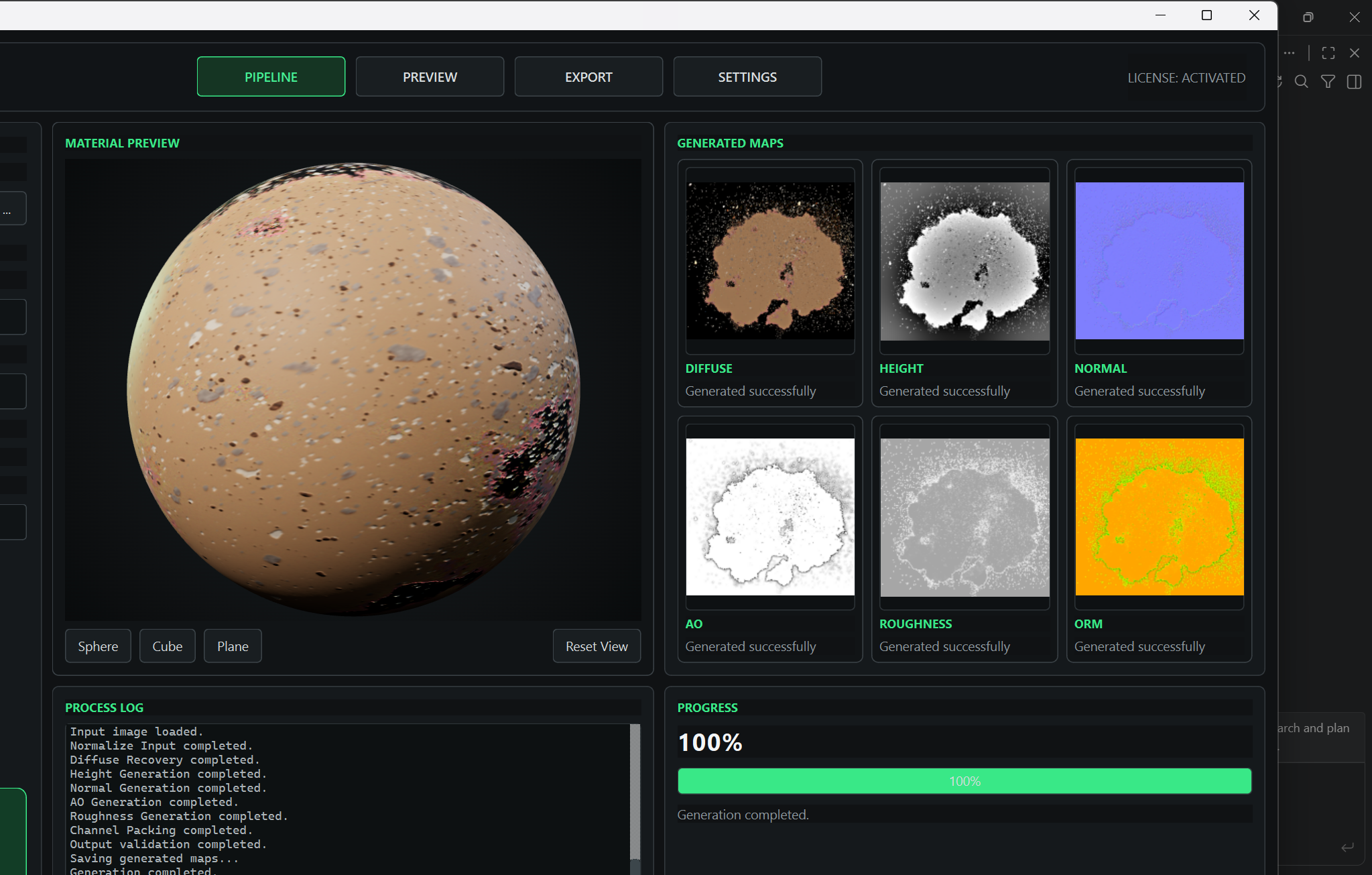Click 'Generated successfully' under ROUGHNESS
Viewport: 1372px width, 875px height.
[x=944, y=646]
